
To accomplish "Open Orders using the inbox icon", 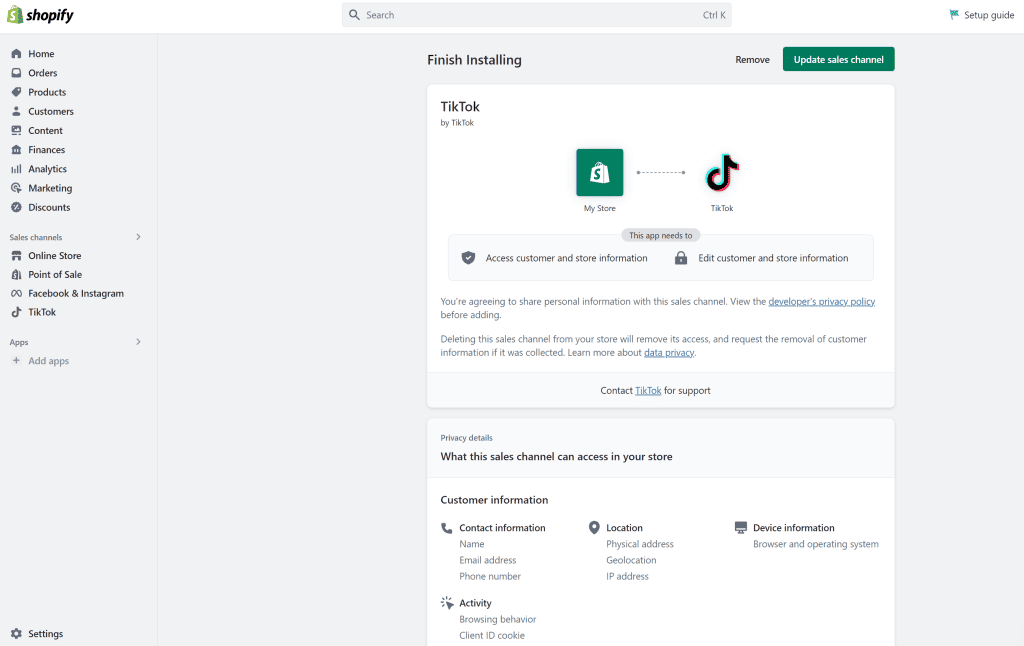I will [x=16, y=73].
